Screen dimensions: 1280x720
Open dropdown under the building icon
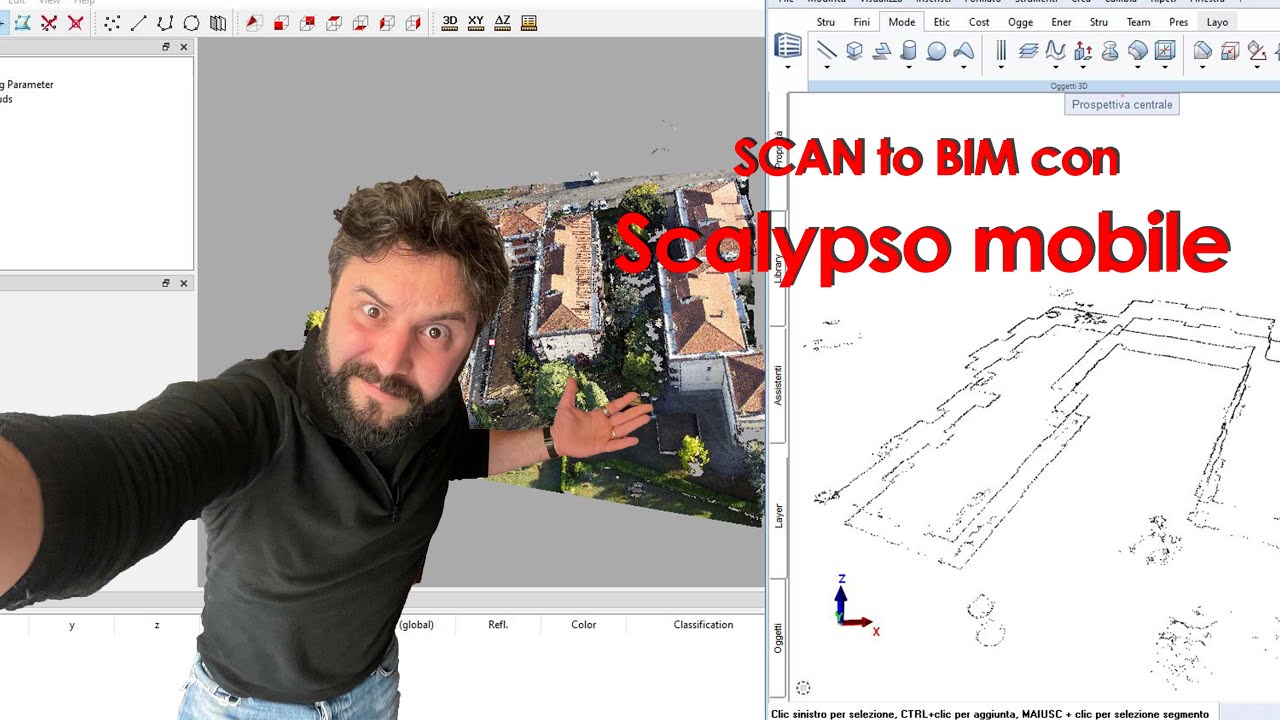coord(788,66)
